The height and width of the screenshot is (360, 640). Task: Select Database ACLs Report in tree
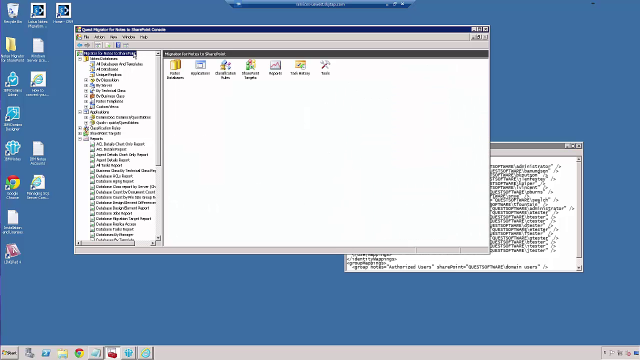point(114,176)
